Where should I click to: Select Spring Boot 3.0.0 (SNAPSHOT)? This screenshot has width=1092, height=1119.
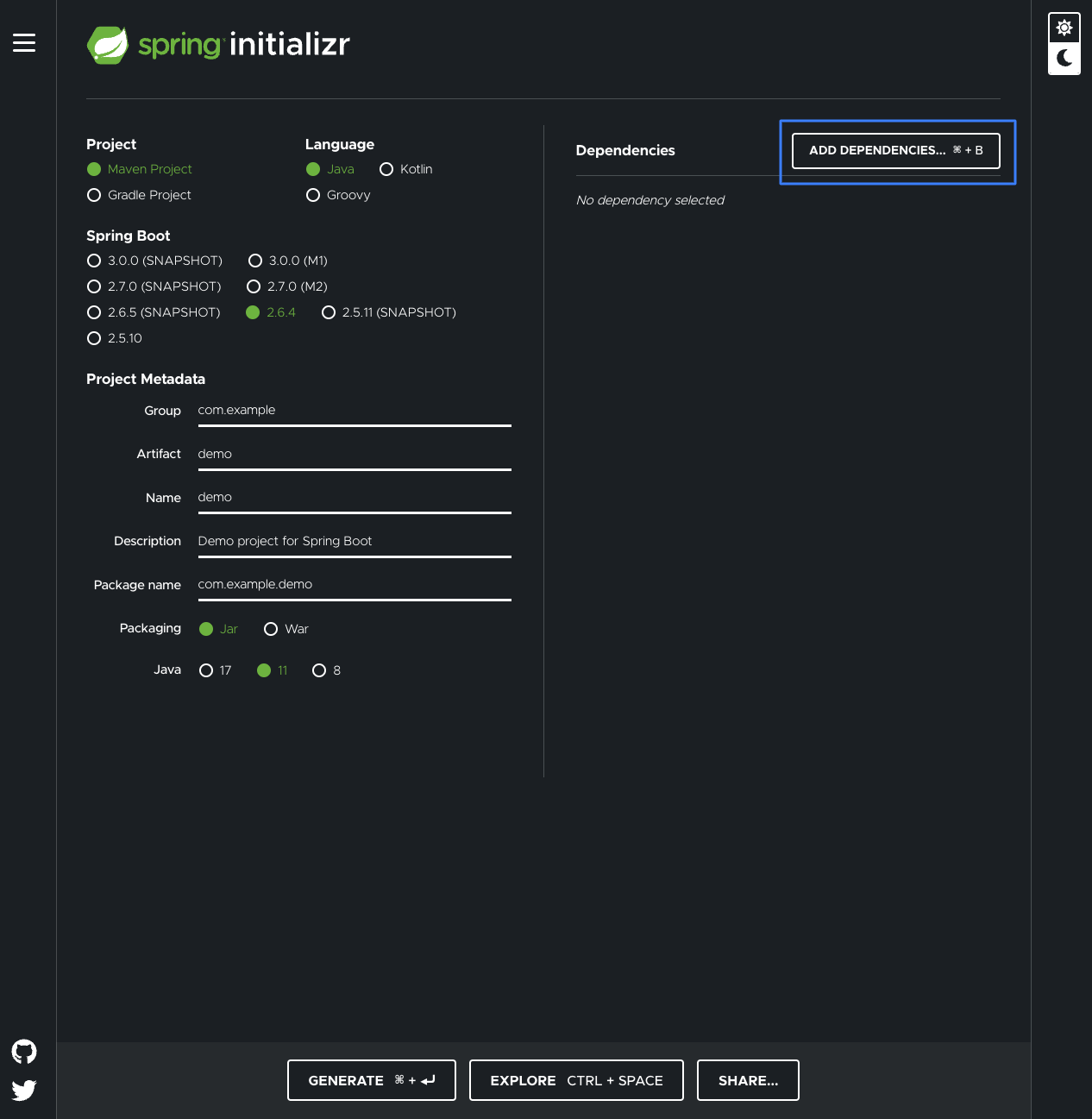[155, 261]
